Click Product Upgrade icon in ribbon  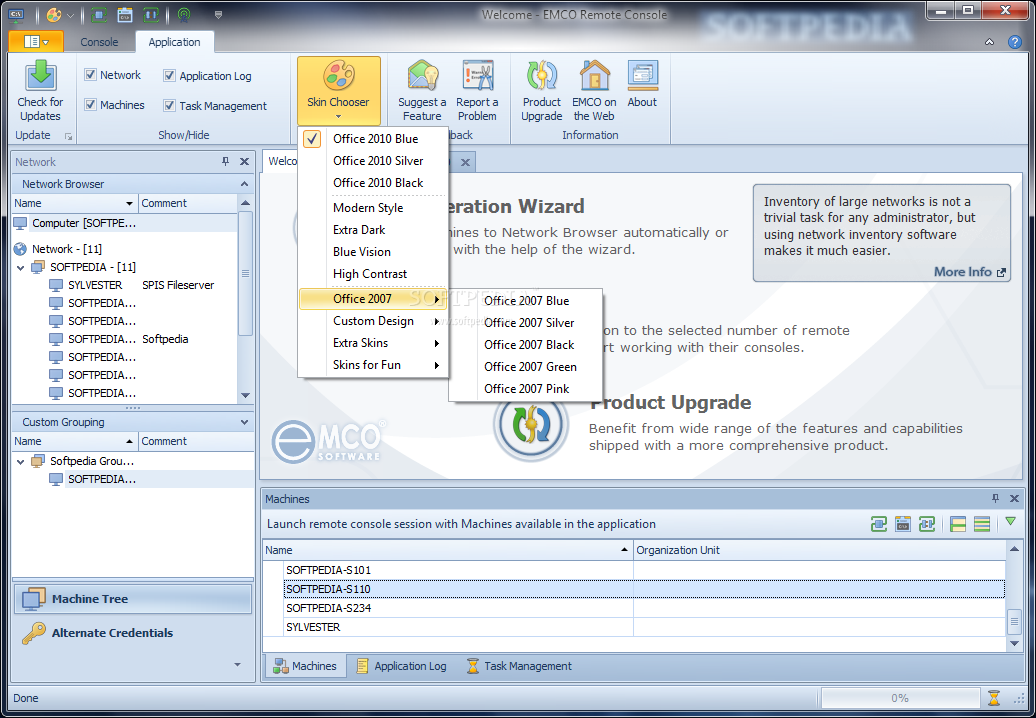coord(542,75)
